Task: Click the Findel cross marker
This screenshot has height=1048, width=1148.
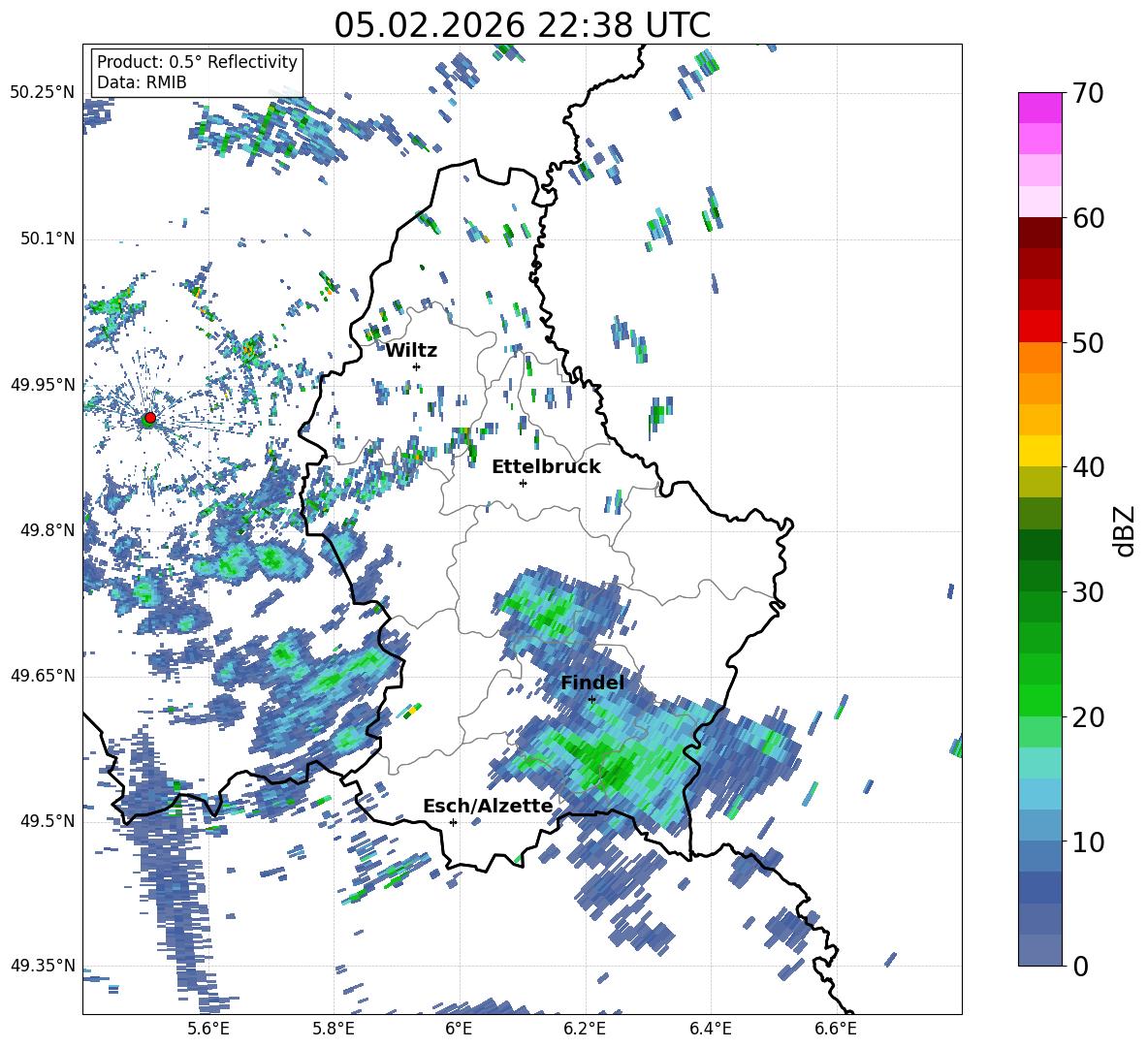Action: pyautogui.click(x=591, y=700)
